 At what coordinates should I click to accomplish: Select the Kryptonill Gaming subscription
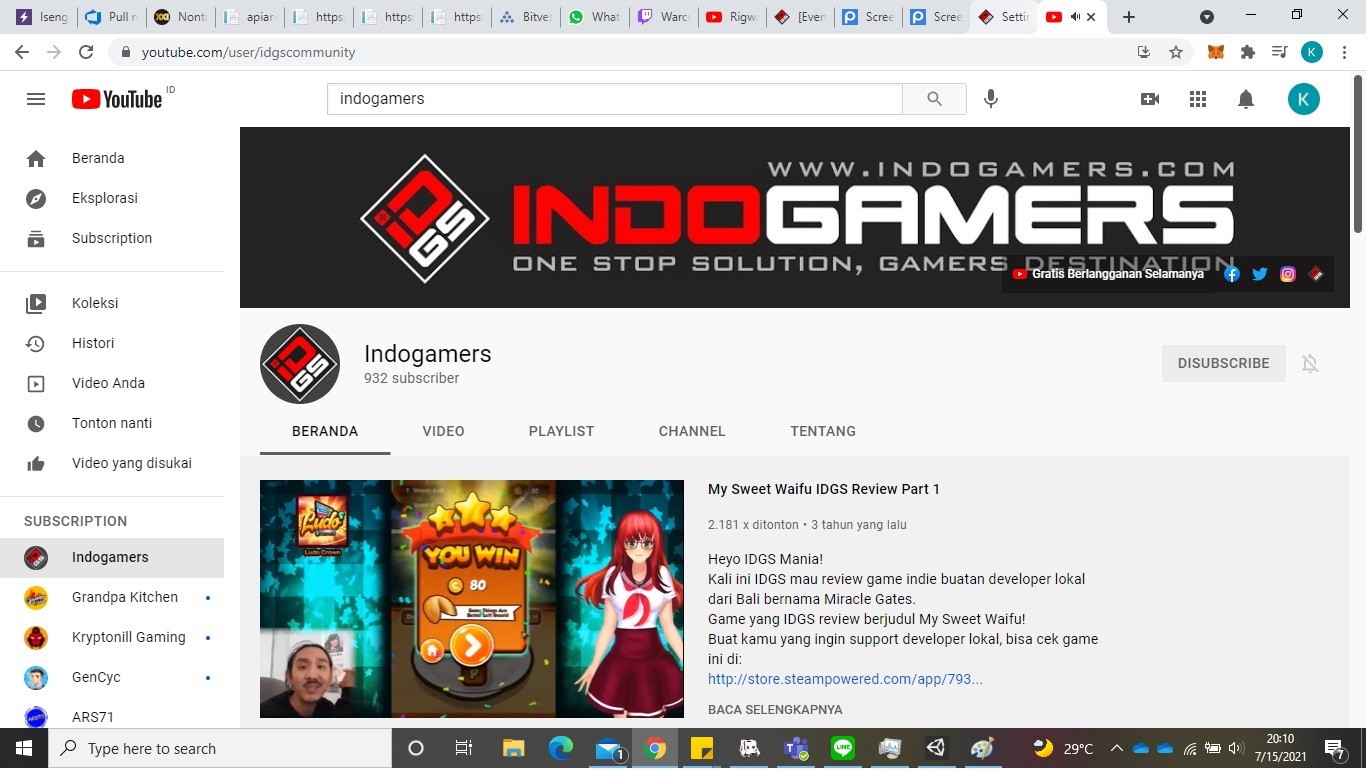pyautogui.click(x=112, y=637)
